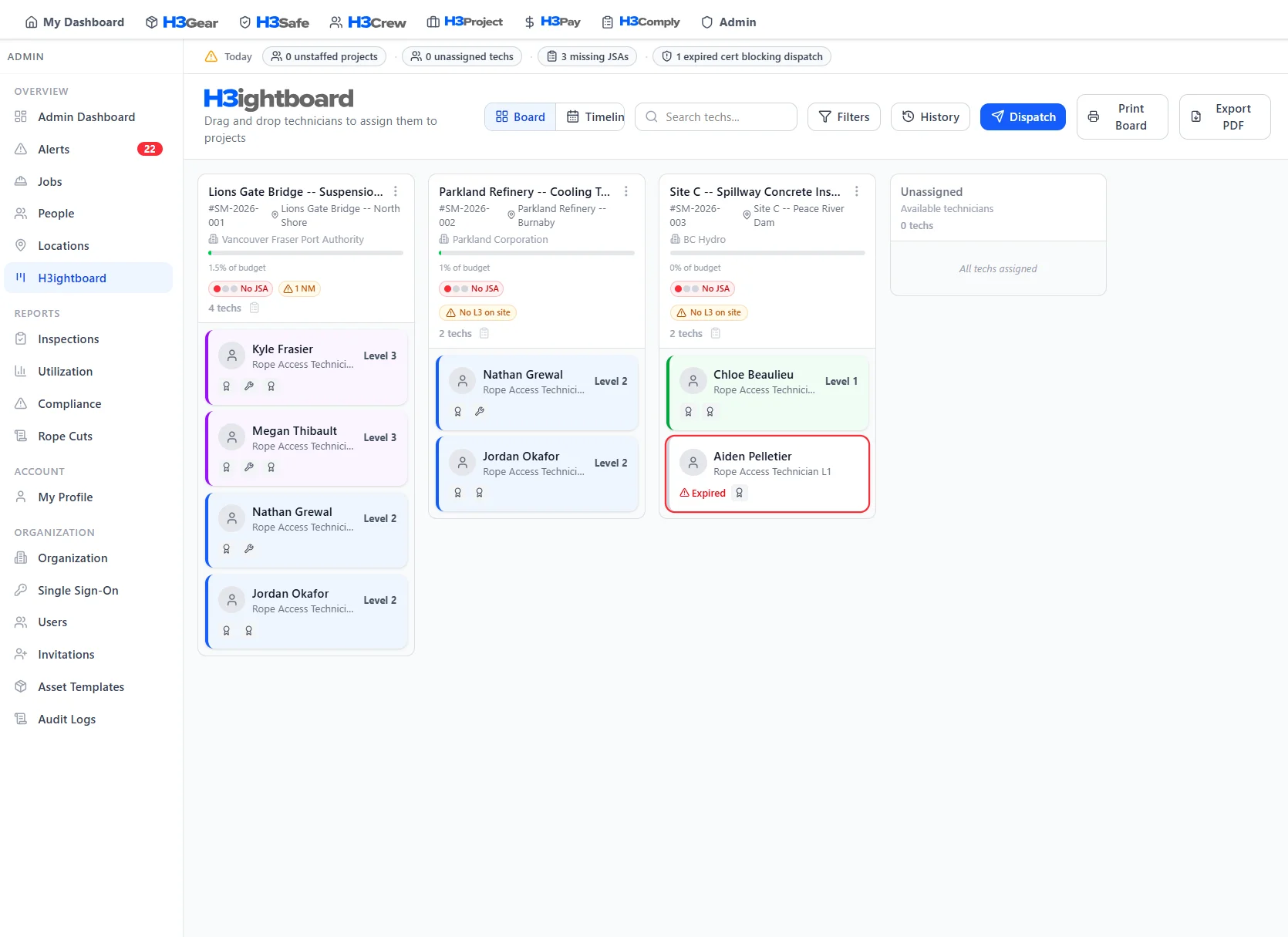Open the Invitations page
Image resolution: width=1288 pixels, height=937 pixels.
[89, 655]
